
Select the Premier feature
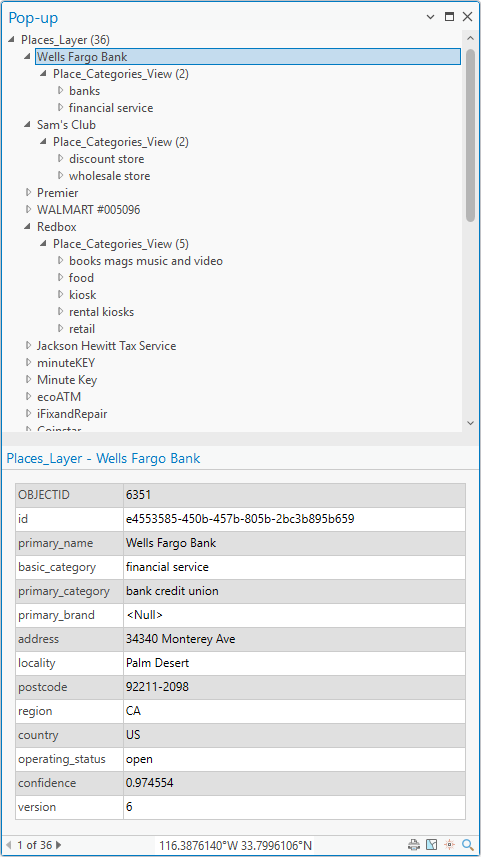[x=57, y=193]
